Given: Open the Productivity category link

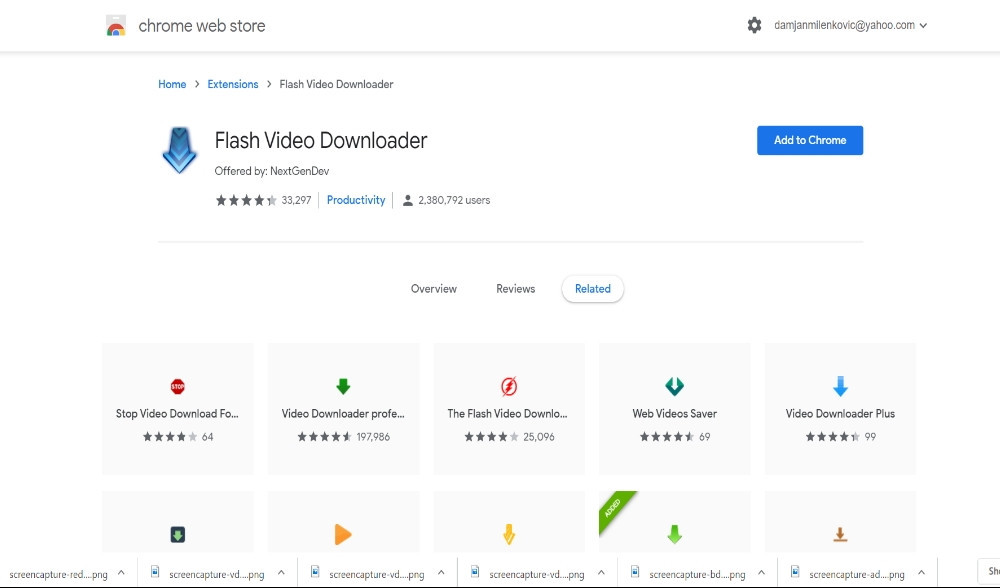Looking at the screenshot, I should pyautogui.click(x=356, y=200).
